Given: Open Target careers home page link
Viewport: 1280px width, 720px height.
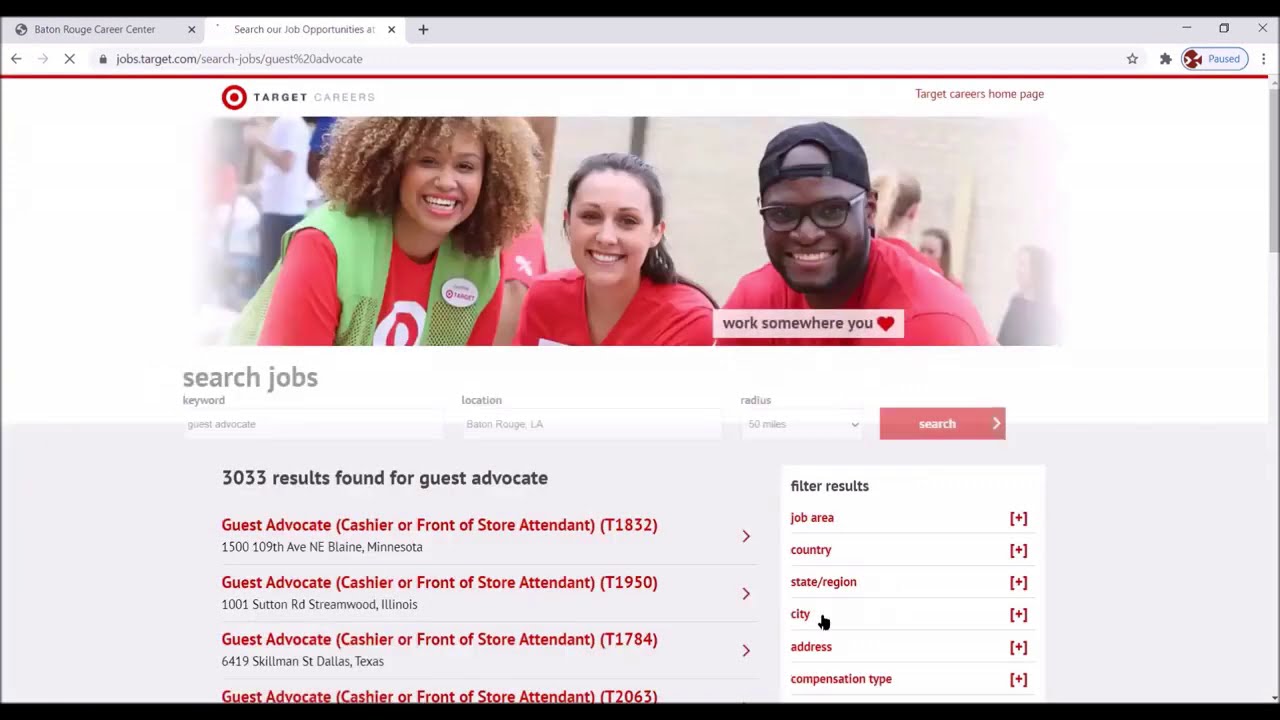Looking at the screenshot, I should (x=979, y=94).
